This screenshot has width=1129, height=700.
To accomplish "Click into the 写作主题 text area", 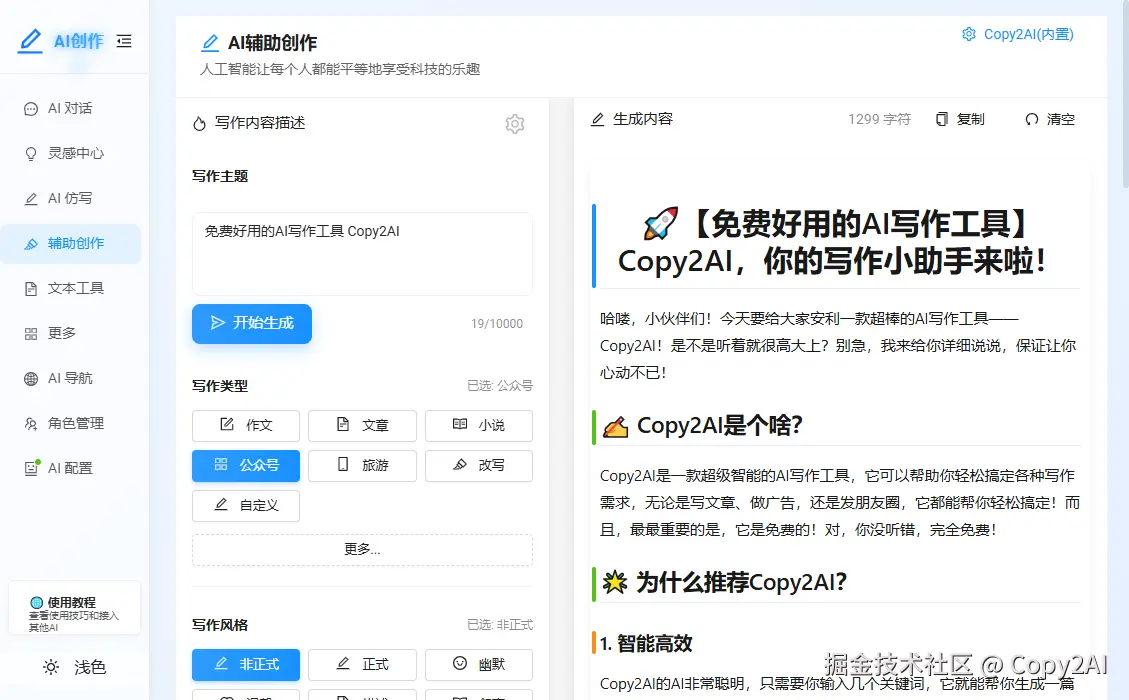I will tap(362, 253).
